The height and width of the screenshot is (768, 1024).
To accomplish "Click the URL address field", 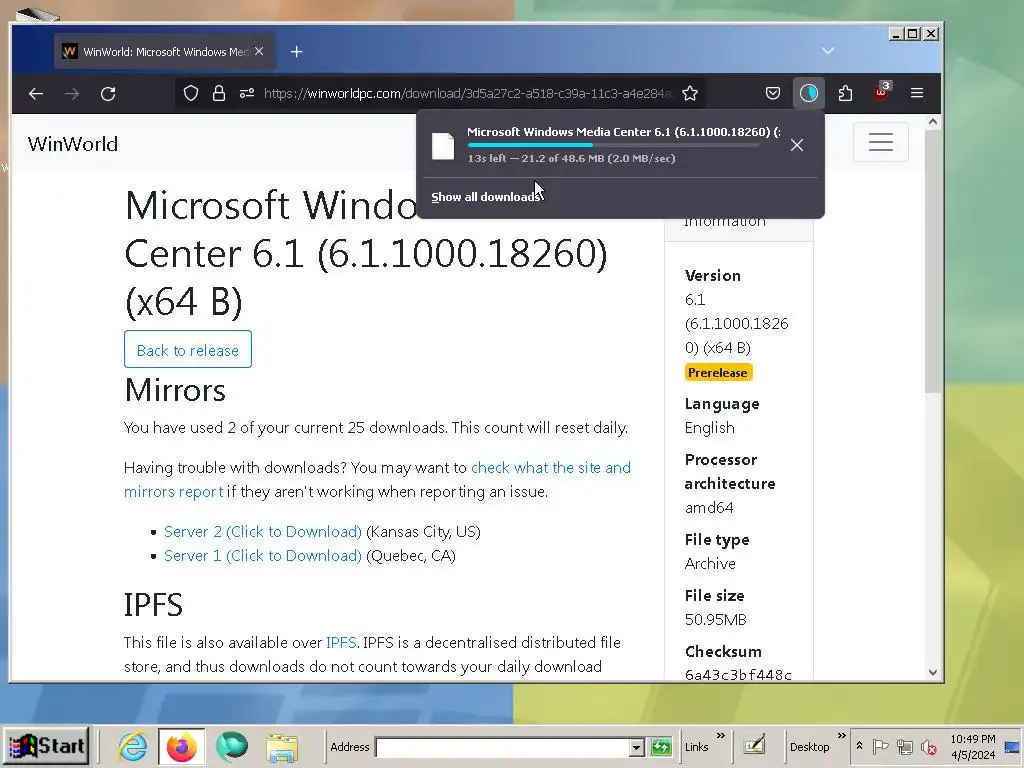I will pyautogui.click(x=466, y=93).
